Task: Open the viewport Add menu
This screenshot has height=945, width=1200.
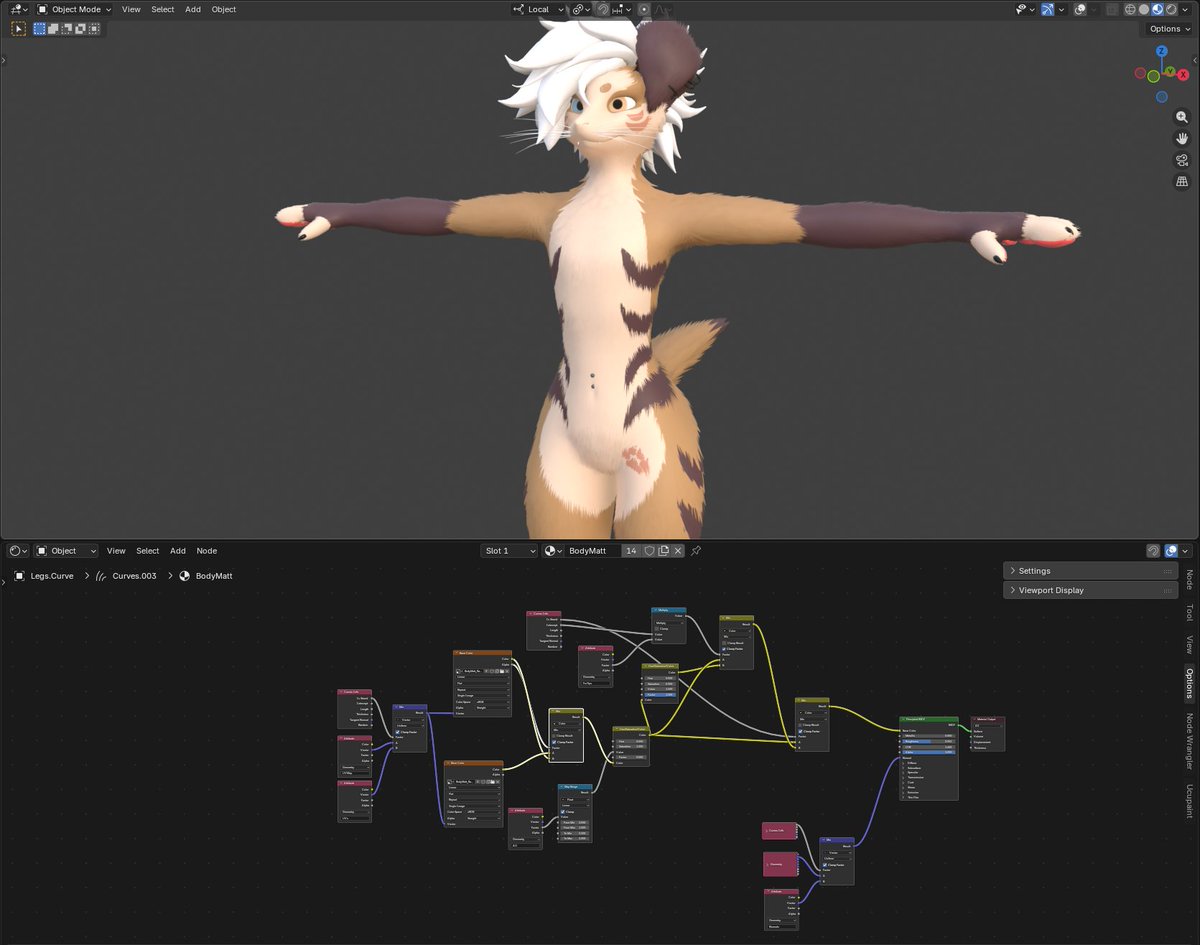Action: tap(193, 9)
